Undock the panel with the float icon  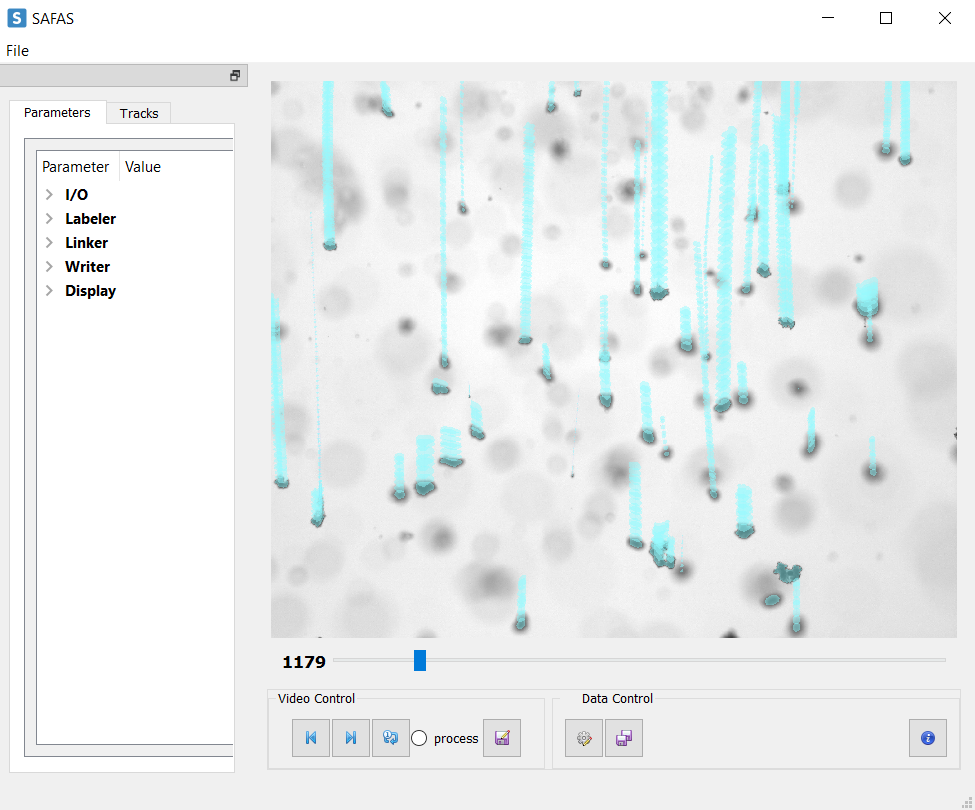coord(235,75)
